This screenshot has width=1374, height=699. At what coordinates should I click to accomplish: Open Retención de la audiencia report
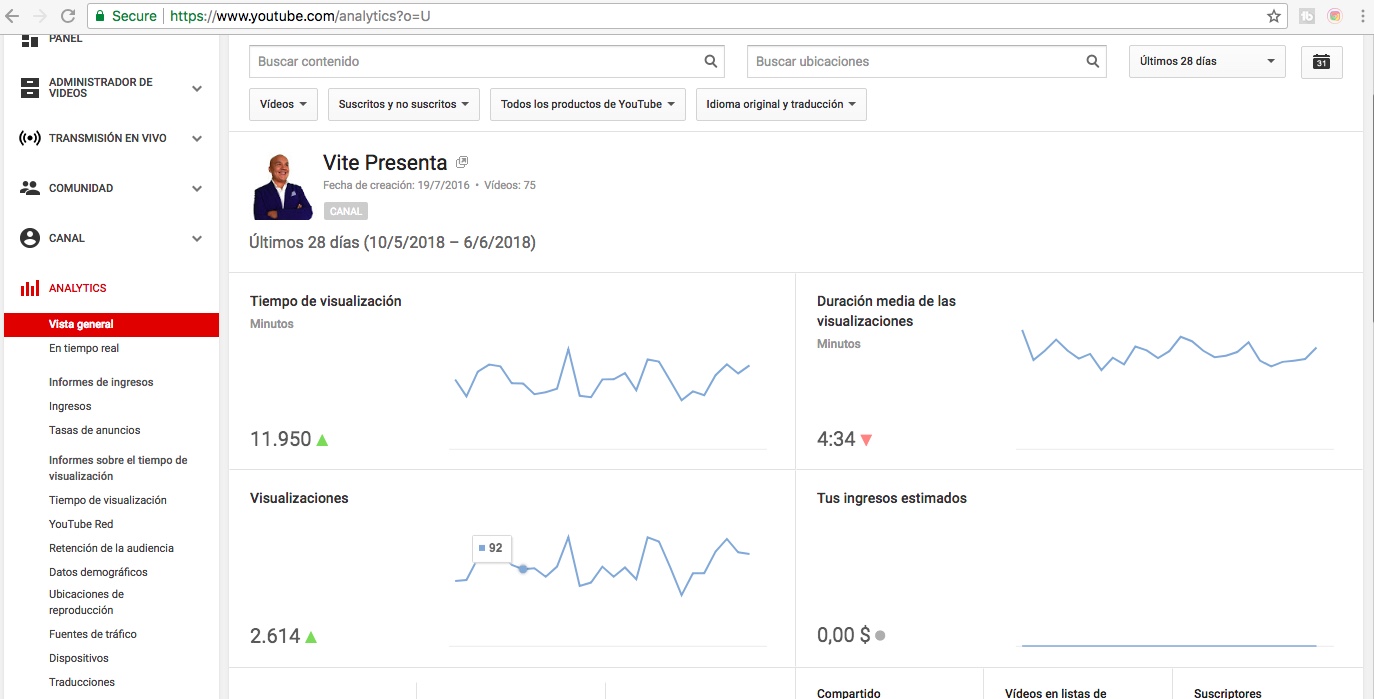[111, 548]
